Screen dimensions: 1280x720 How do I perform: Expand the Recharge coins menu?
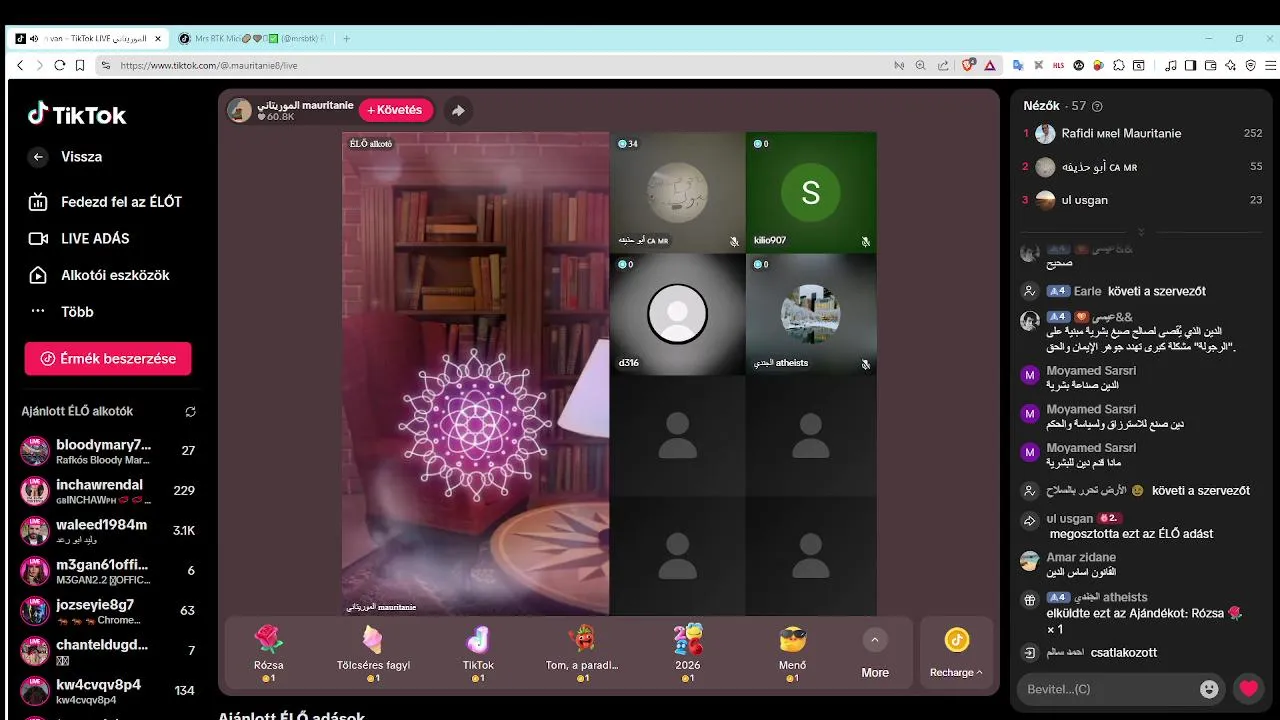pos(956,653)
